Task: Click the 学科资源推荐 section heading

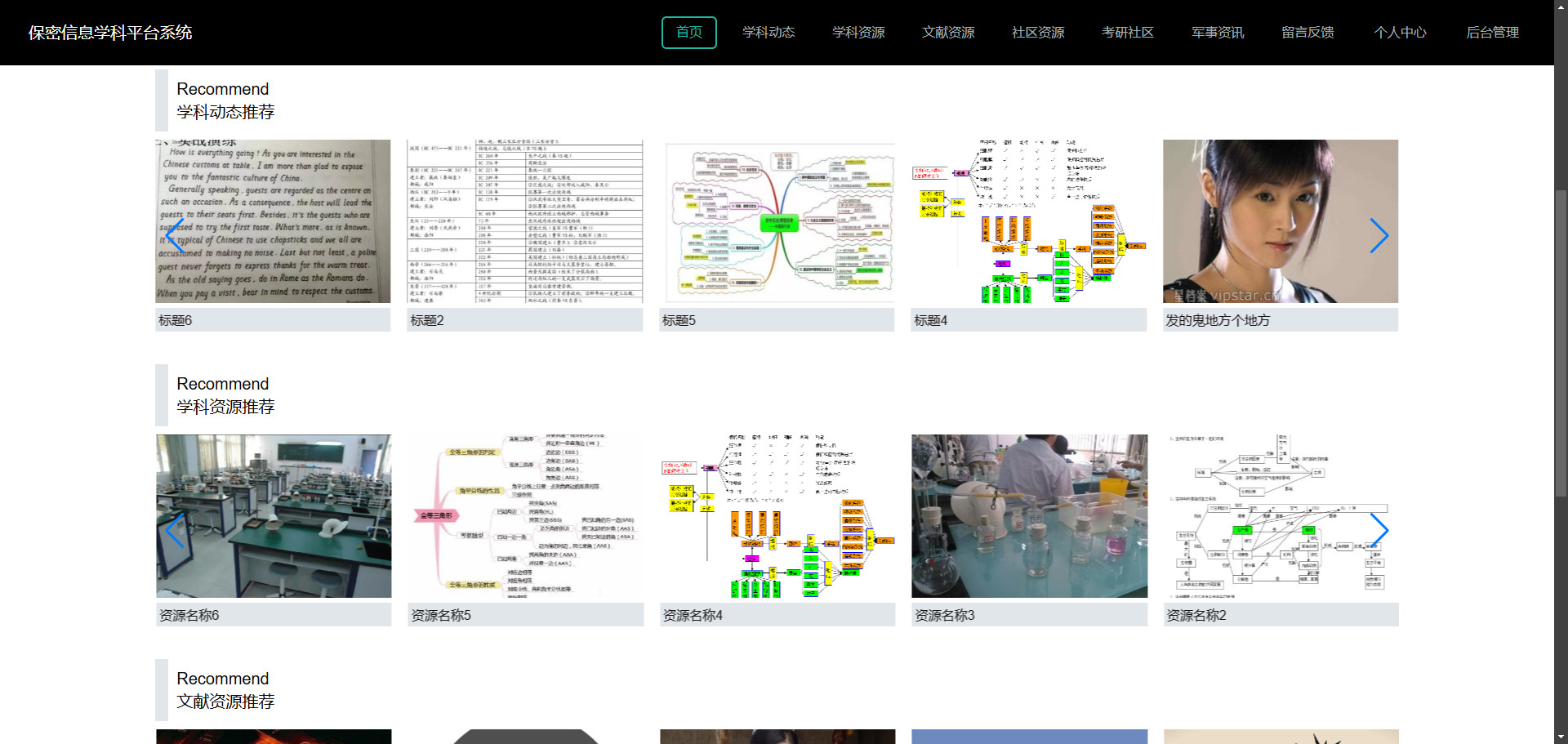Action: coord(225,407)
